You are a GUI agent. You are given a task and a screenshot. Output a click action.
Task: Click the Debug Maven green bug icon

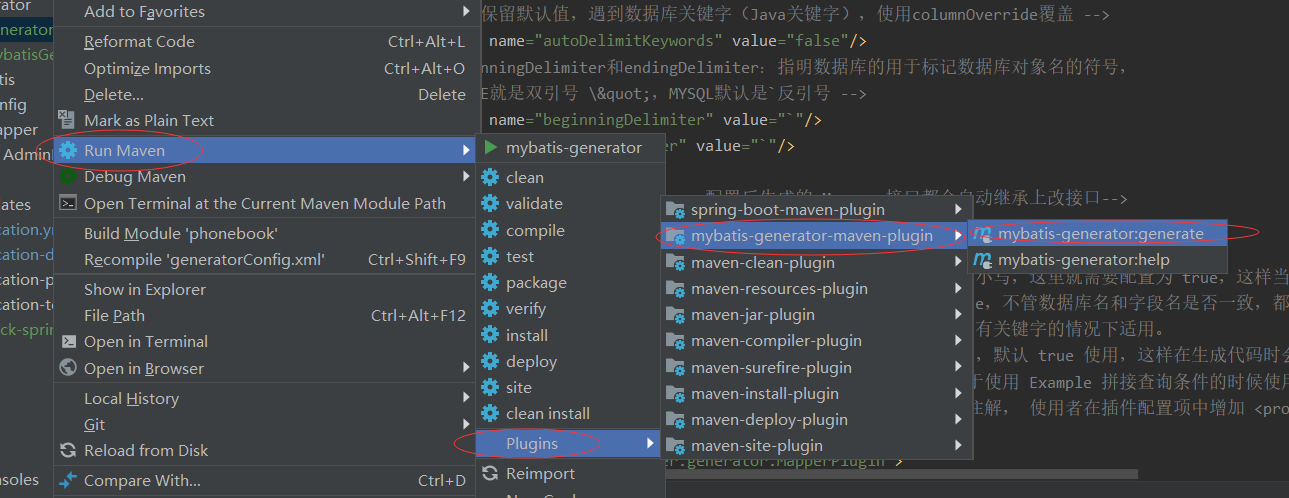68,177
